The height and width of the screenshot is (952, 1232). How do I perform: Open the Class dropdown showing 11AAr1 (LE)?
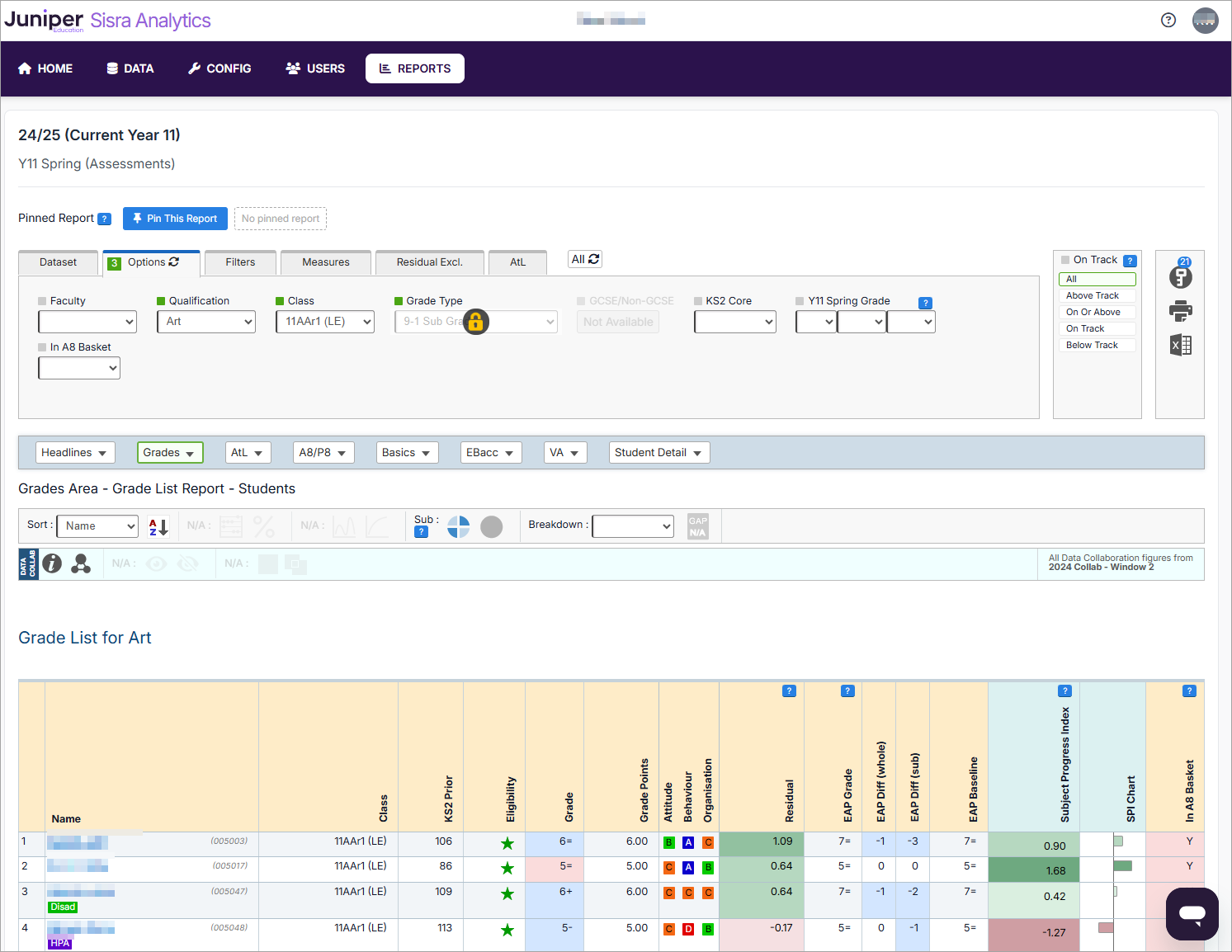[324, 322]
